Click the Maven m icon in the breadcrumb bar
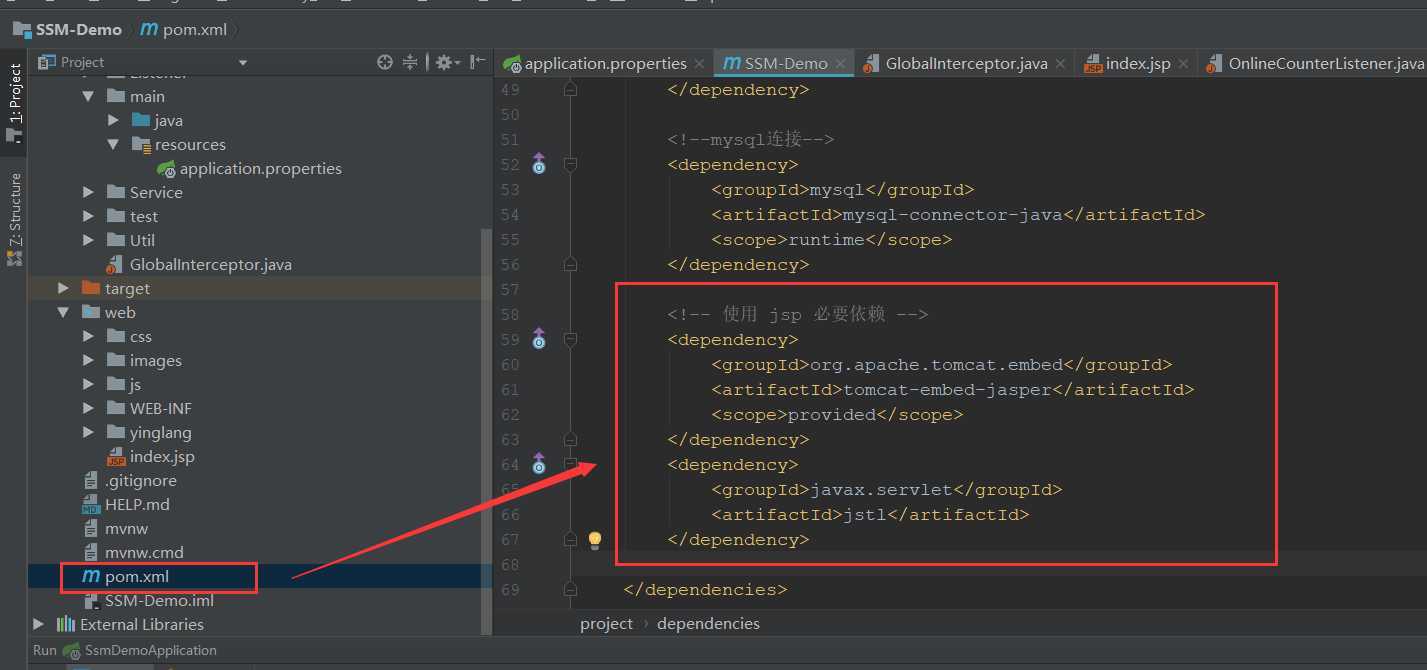This screenshot has height=670, width=1427. click(x=149, y=29)
